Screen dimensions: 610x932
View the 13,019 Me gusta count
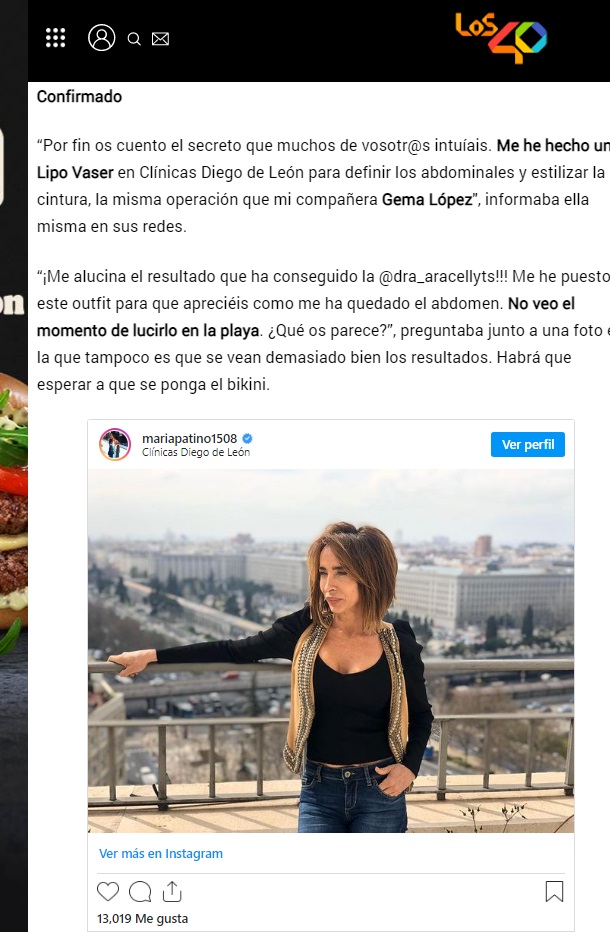(143, 918)
